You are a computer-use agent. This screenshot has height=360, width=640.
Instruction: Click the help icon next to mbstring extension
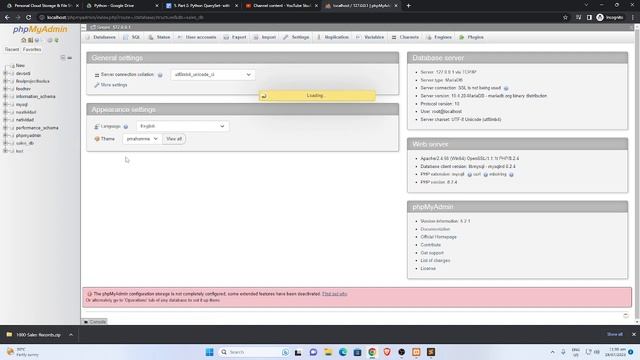pyautogui.click(x=511, y=175)
